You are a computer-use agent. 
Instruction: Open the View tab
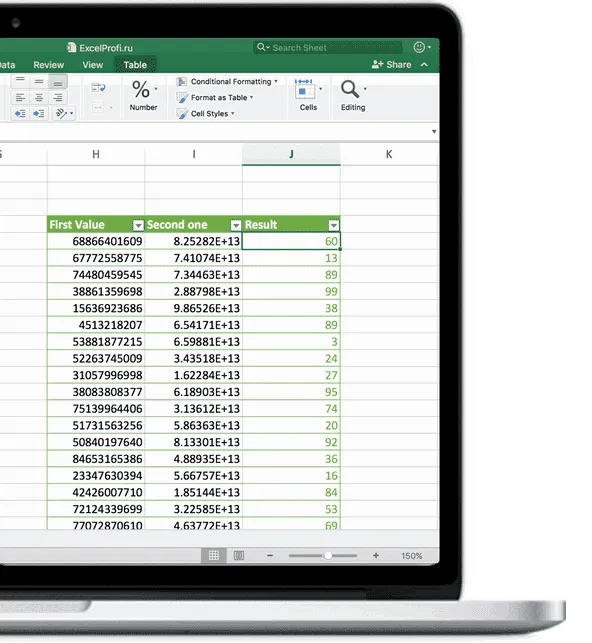click(x=93, y=65)
